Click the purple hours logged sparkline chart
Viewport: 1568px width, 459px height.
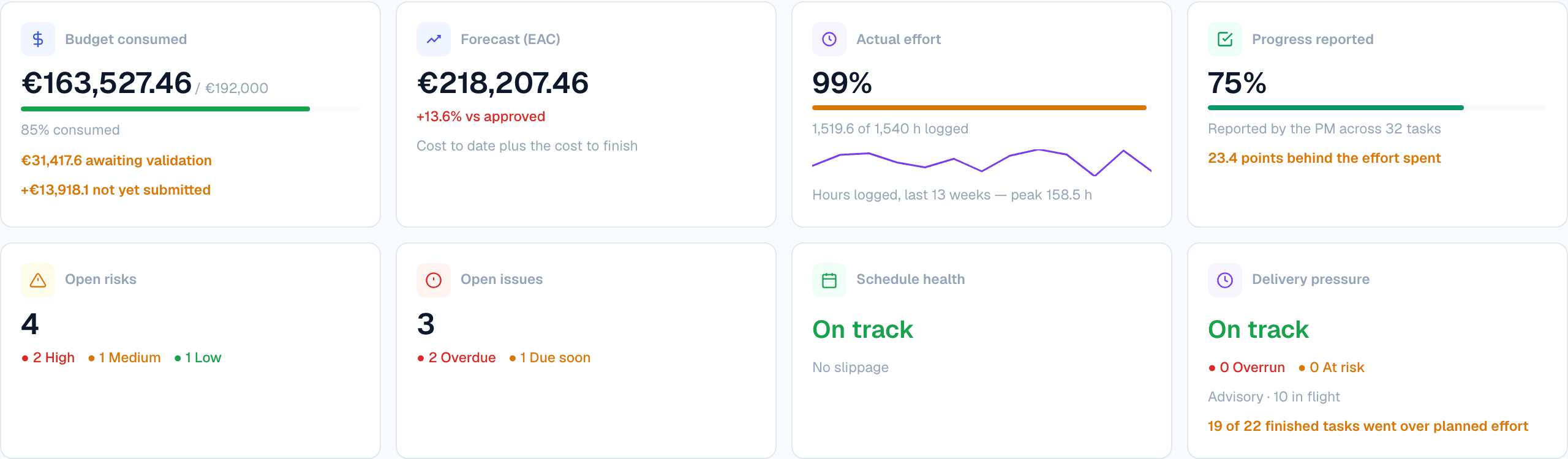coord(982,162)
